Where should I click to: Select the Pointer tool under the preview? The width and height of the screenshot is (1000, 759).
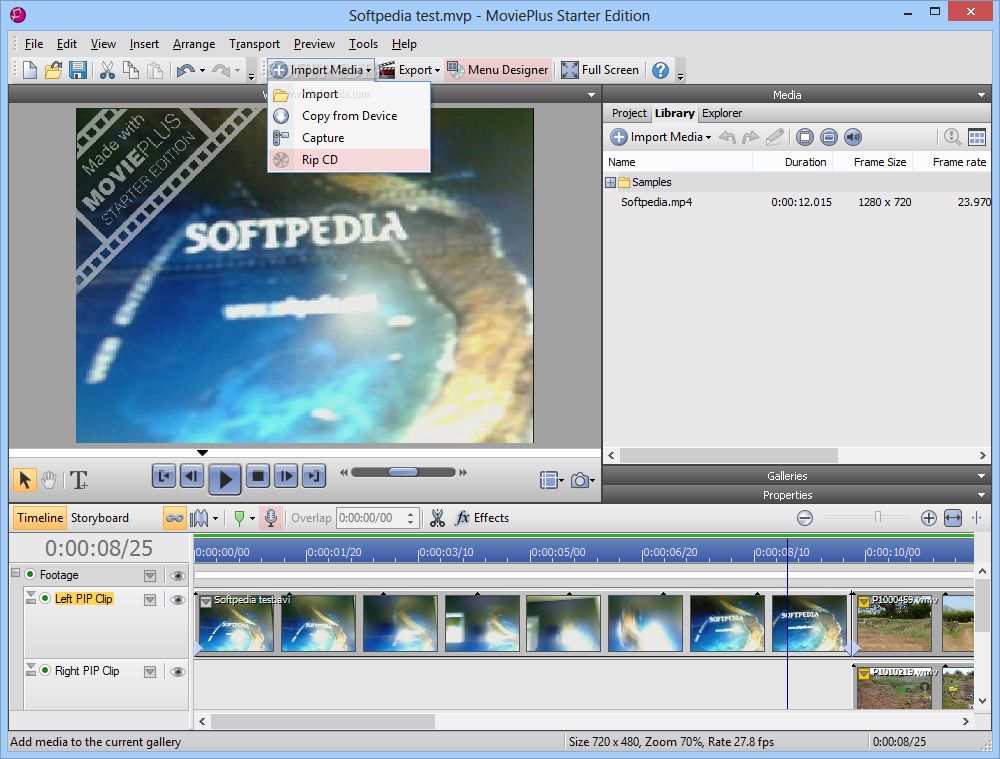tap(25, 480)
